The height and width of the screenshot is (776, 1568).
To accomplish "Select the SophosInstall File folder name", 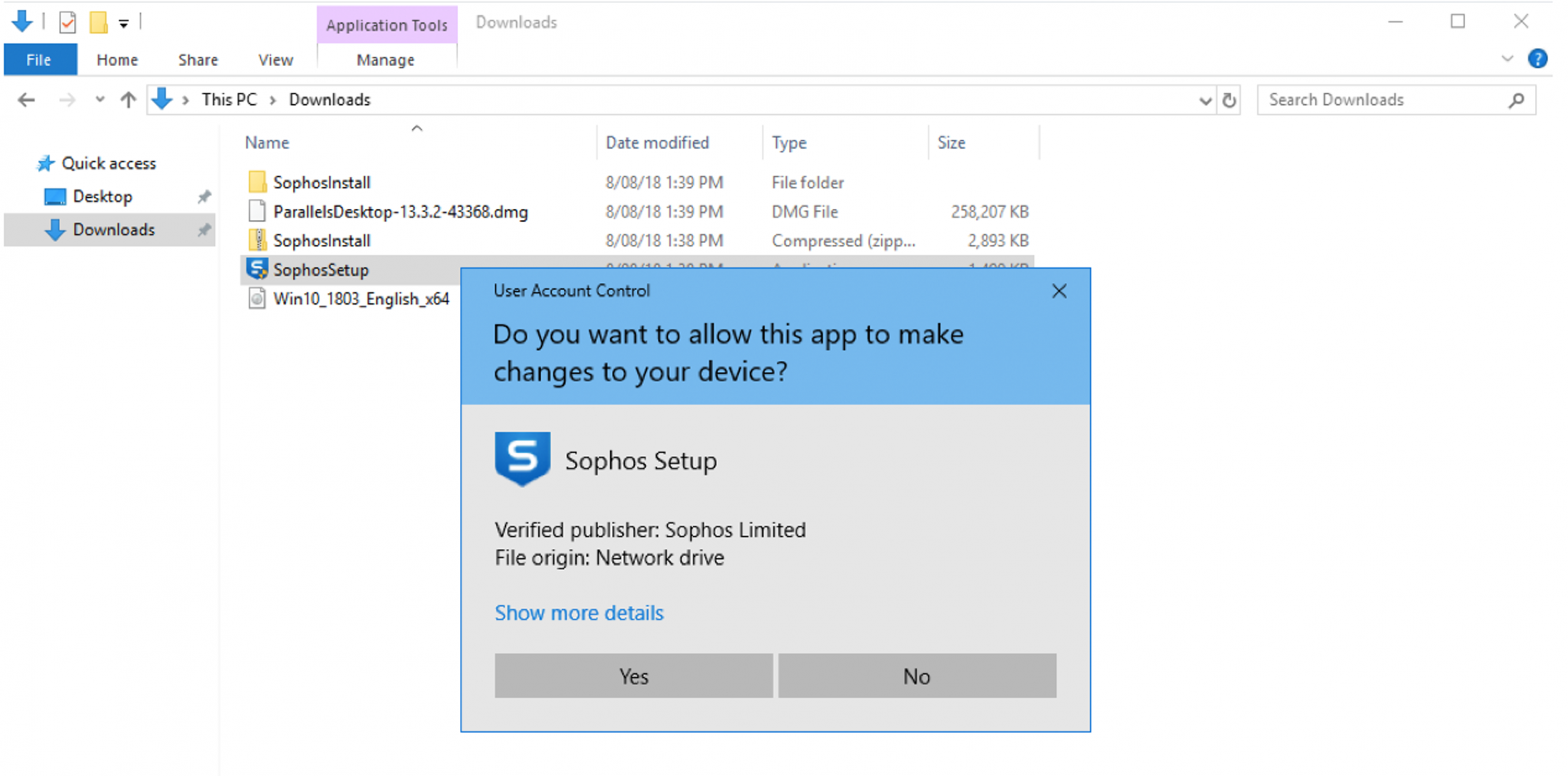I will click(322, 183).
